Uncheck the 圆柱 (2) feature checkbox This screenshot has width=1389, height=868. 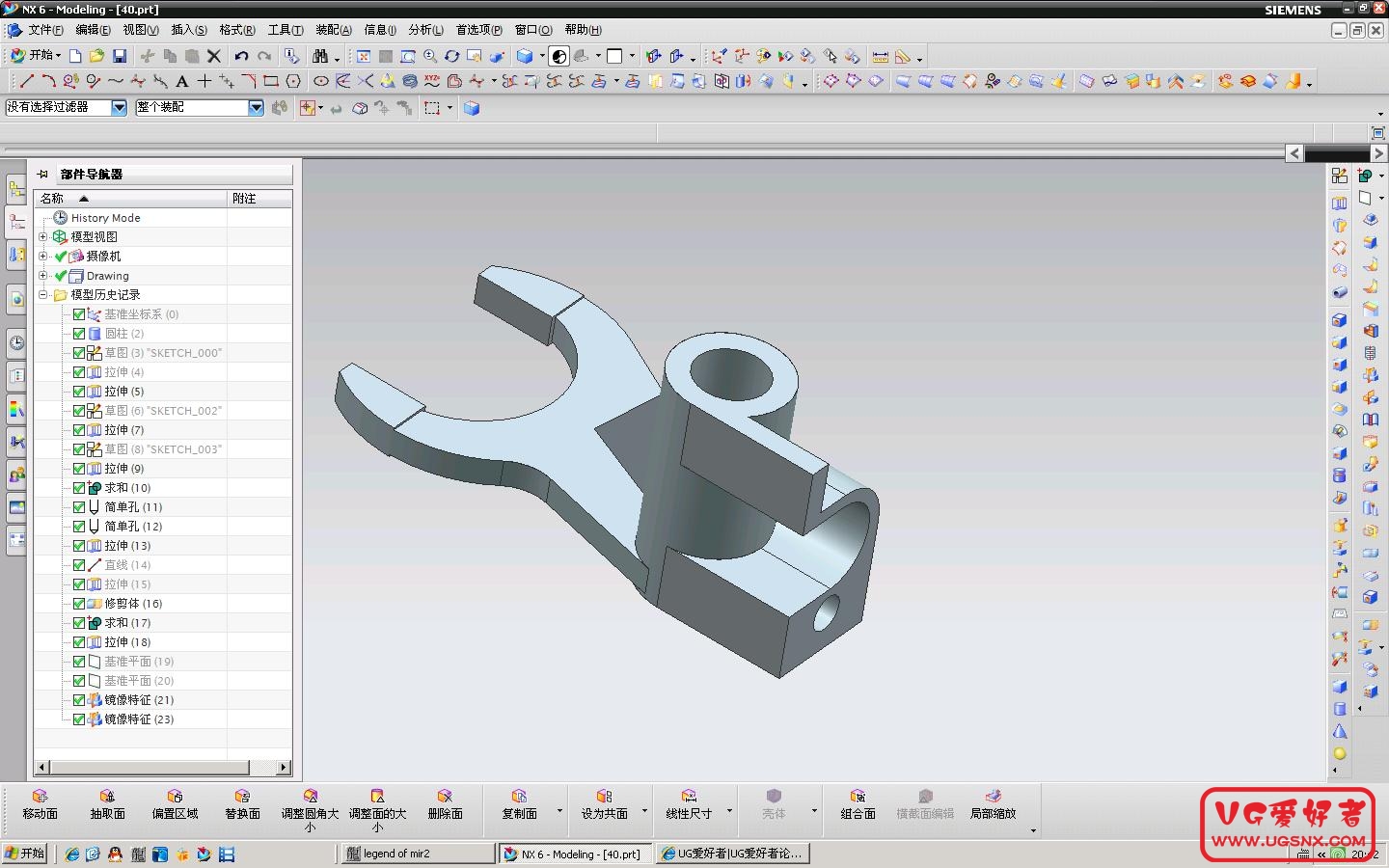tap(79, 334)
